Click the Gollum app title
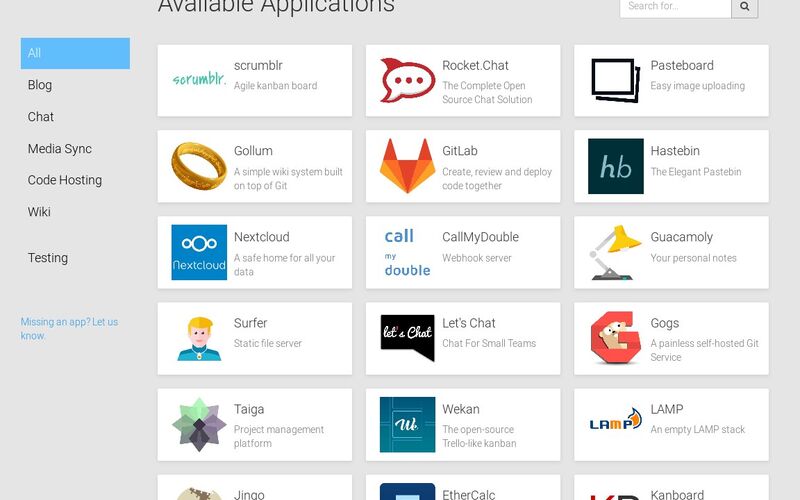 253,151
